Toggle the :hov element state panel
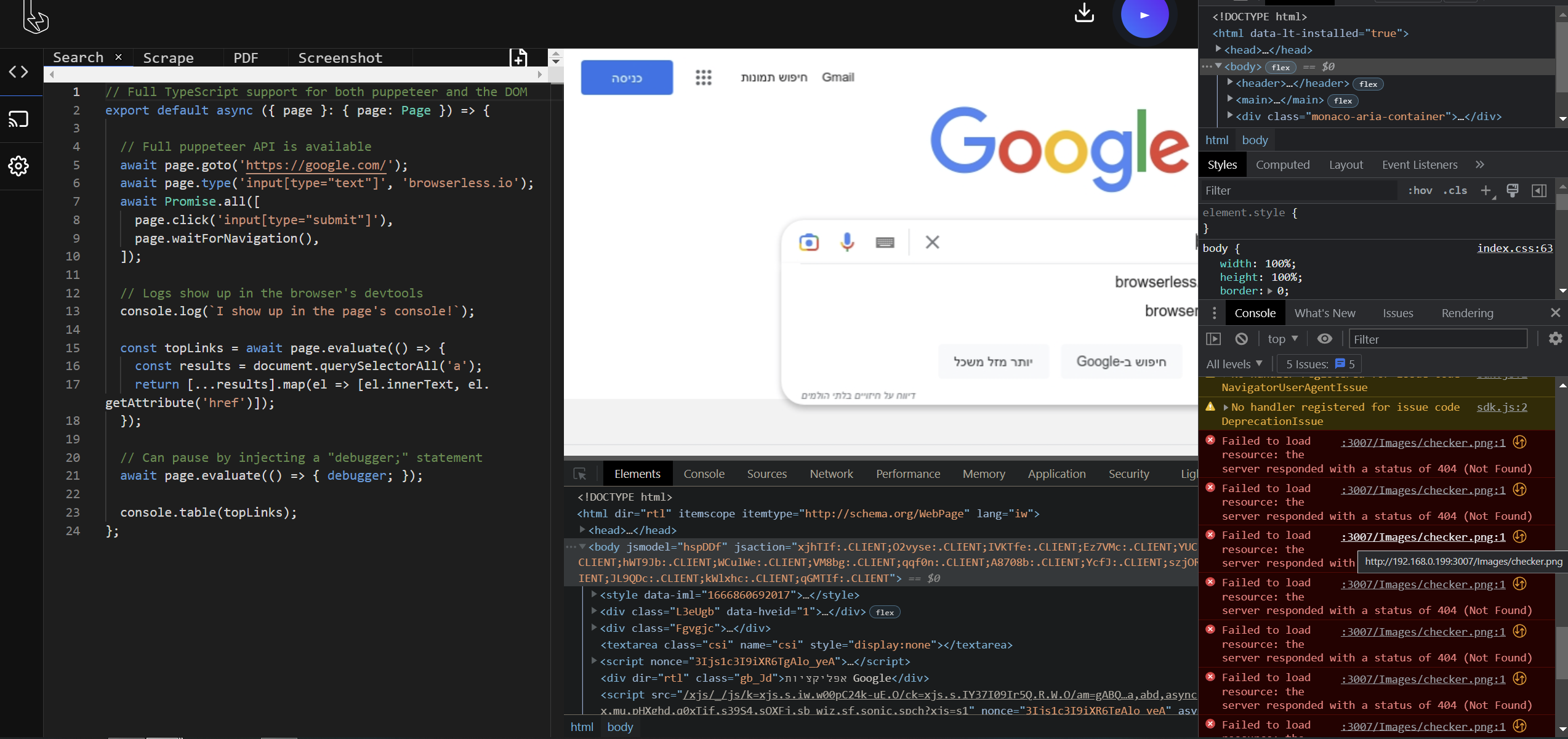Screen dimensions: 1568x739 (1420, 191)
